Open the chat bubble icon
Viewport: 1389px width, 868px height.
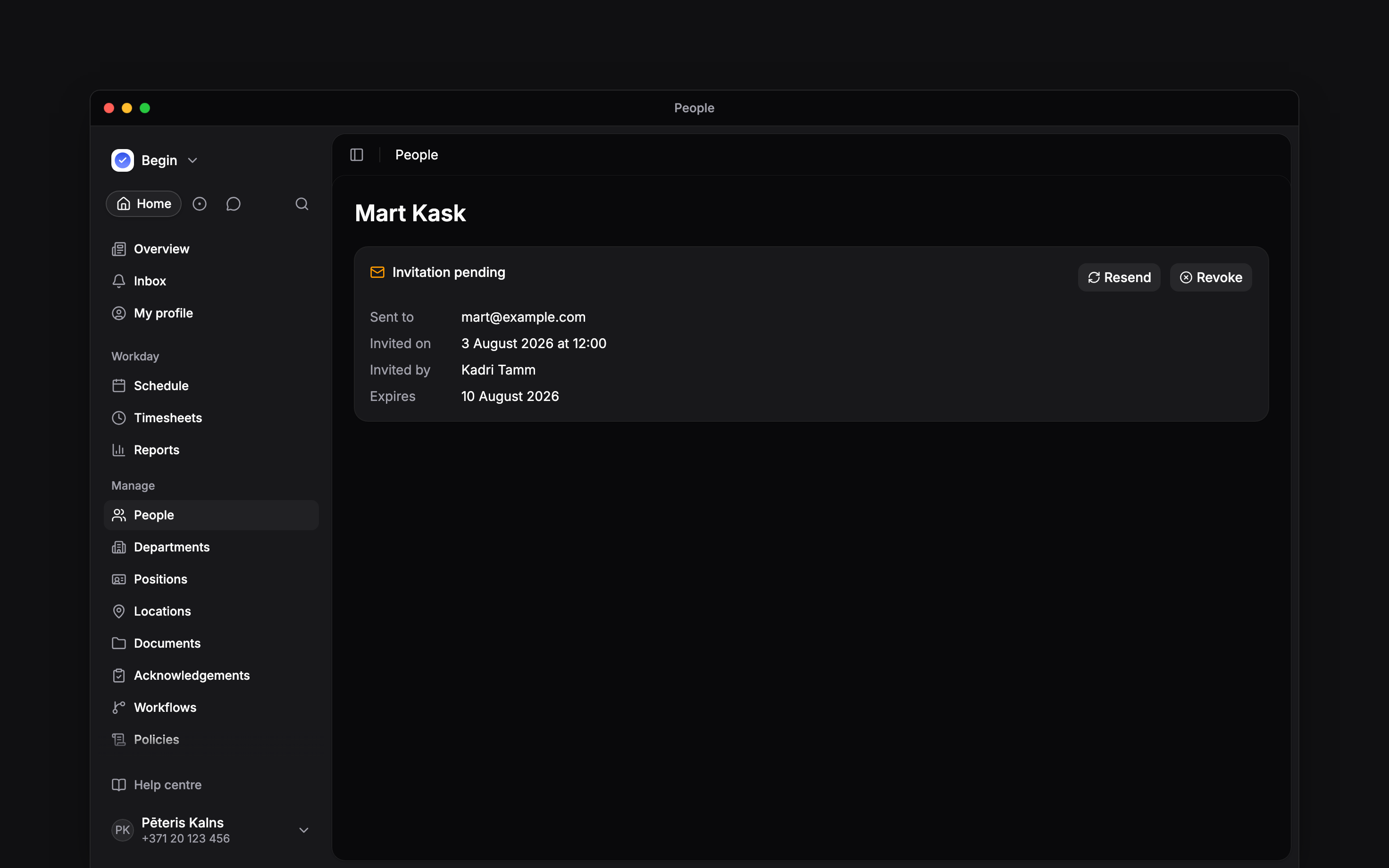233,204
